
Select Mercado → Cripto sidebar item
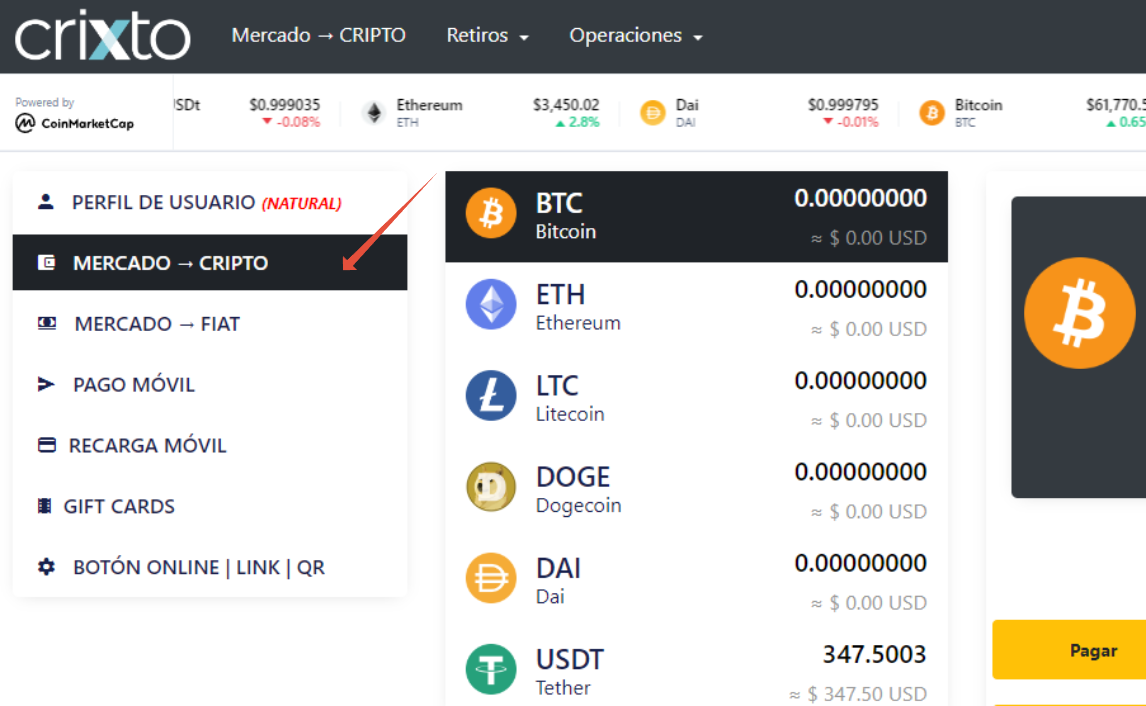click(210, 262)
